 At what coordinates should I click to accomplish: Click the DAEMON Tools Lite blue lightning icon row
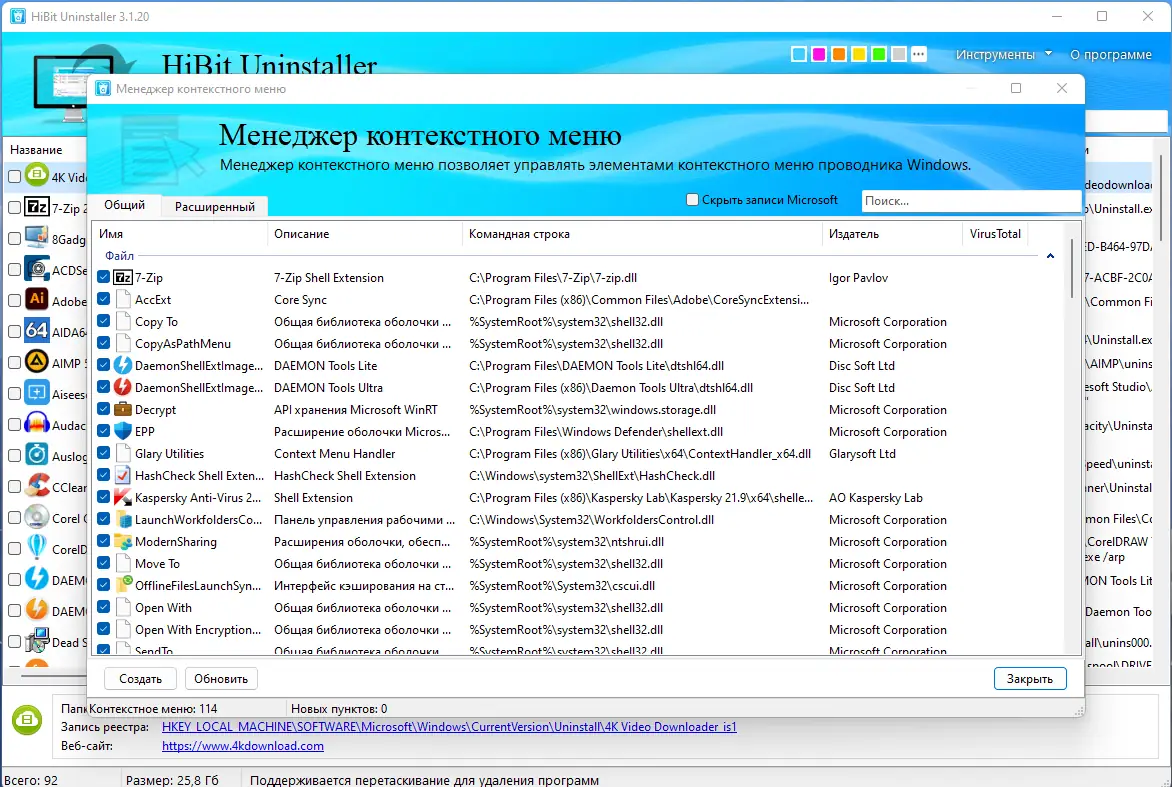(123, 365)
